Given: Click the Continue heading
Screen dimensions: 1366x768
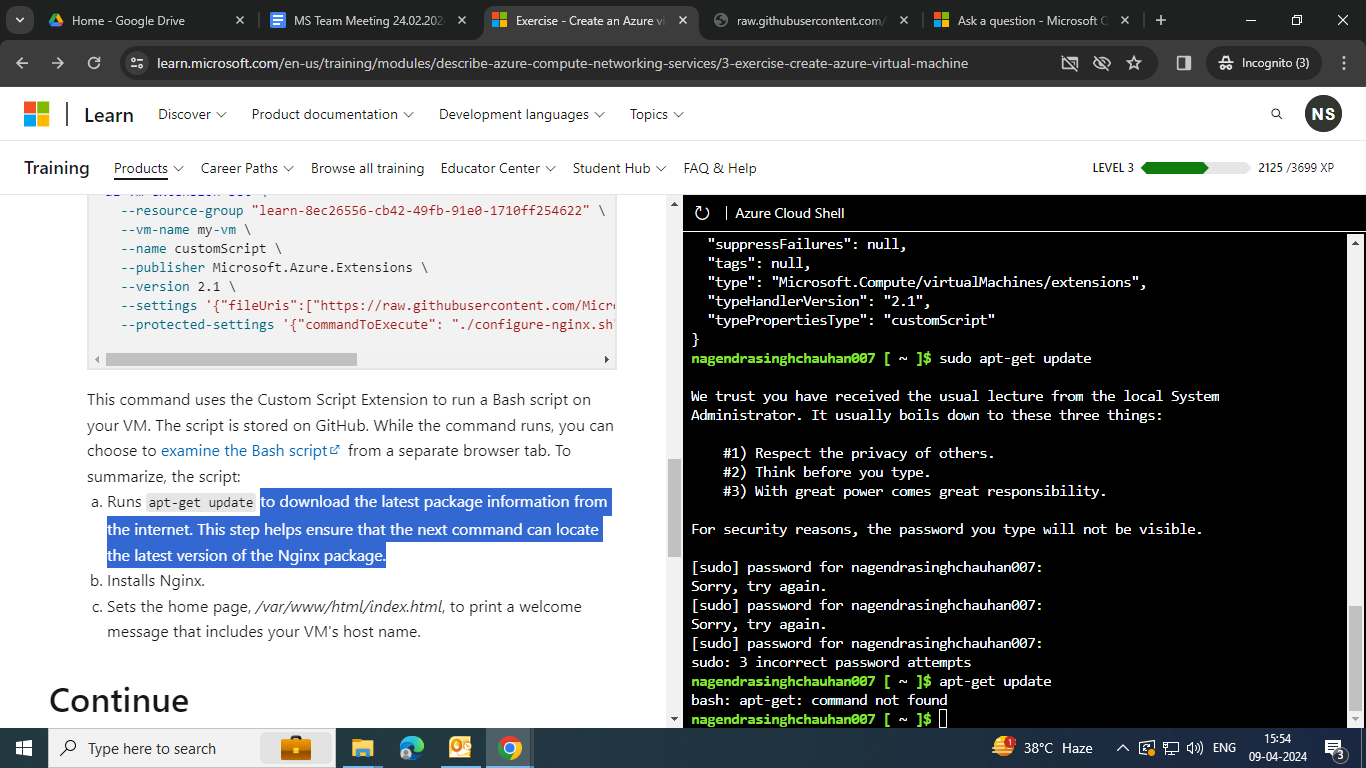Looking at the screenshot, I should 119,700.
